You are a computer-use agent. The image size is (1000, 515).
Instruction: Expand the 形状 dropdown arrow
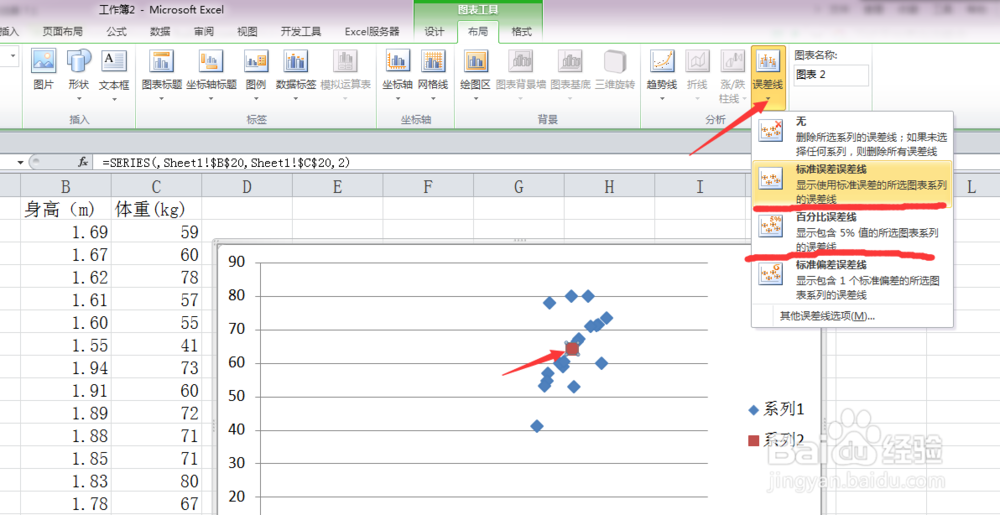tap(79, 99)
